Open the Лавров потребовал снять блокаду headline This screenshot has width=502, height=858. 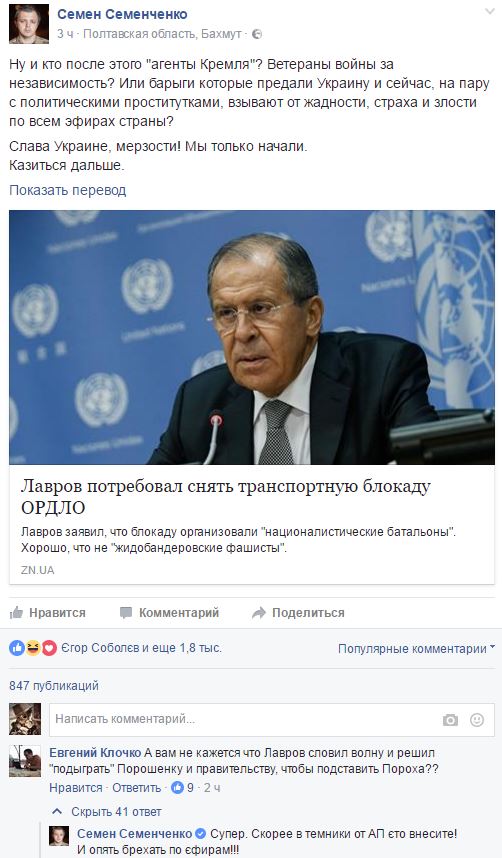click(226, 497)
